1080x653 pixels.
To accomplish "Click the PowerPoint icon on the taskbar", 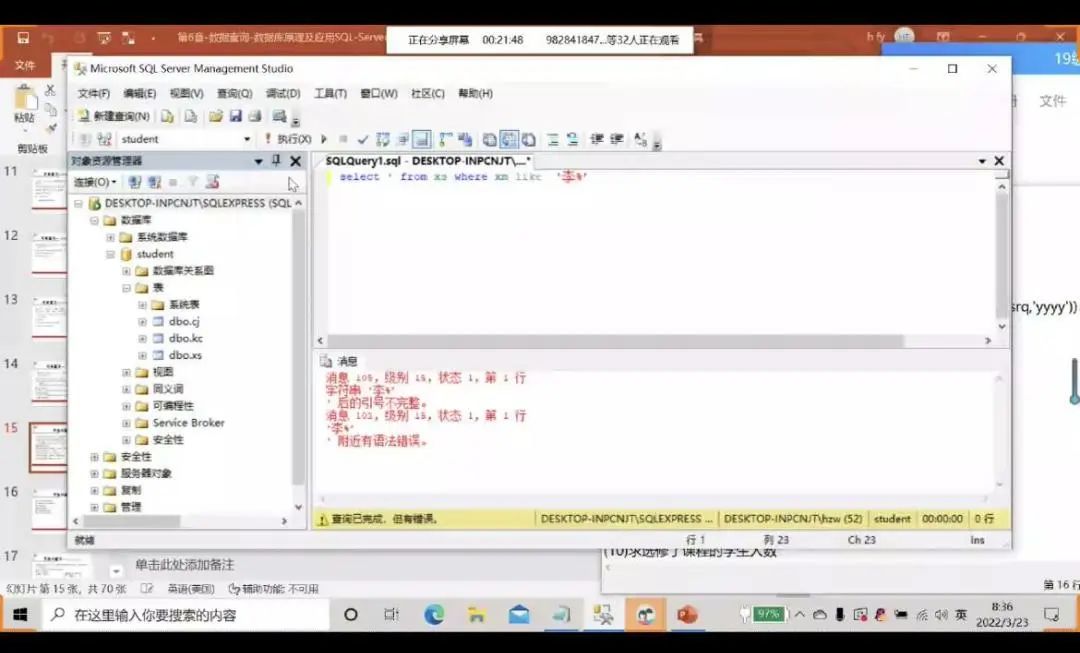I will pyautogui.click(x=686, y=615).
